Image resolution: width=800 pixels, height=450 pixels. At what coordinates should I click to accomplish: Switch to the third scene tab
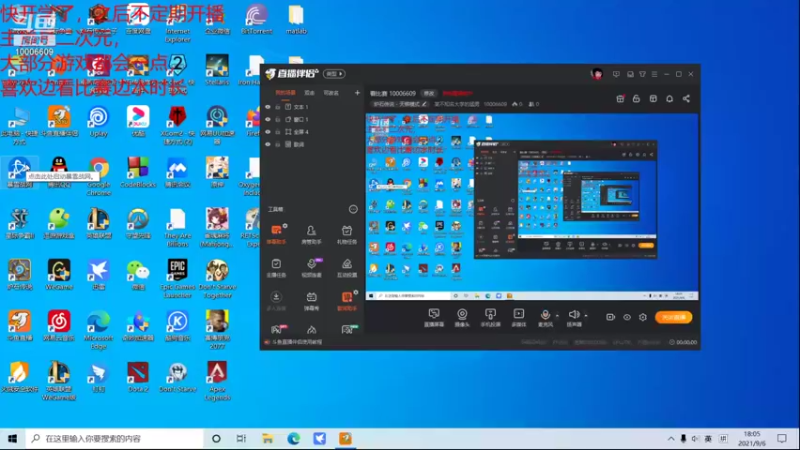coord(331,93)
